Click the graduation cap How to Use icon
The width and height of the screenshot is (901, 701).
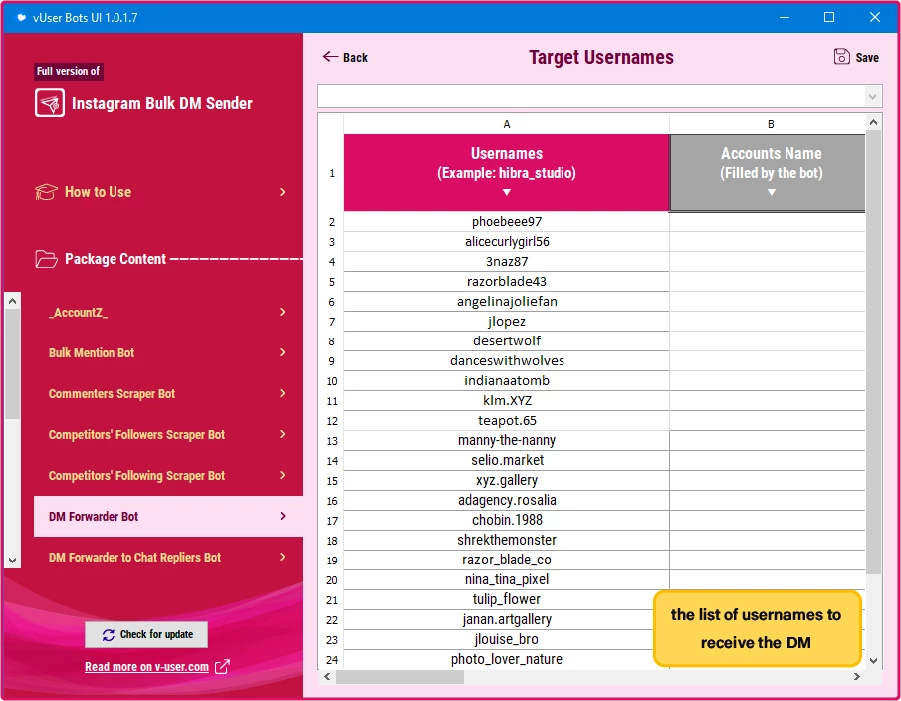(x=46, y=192)
